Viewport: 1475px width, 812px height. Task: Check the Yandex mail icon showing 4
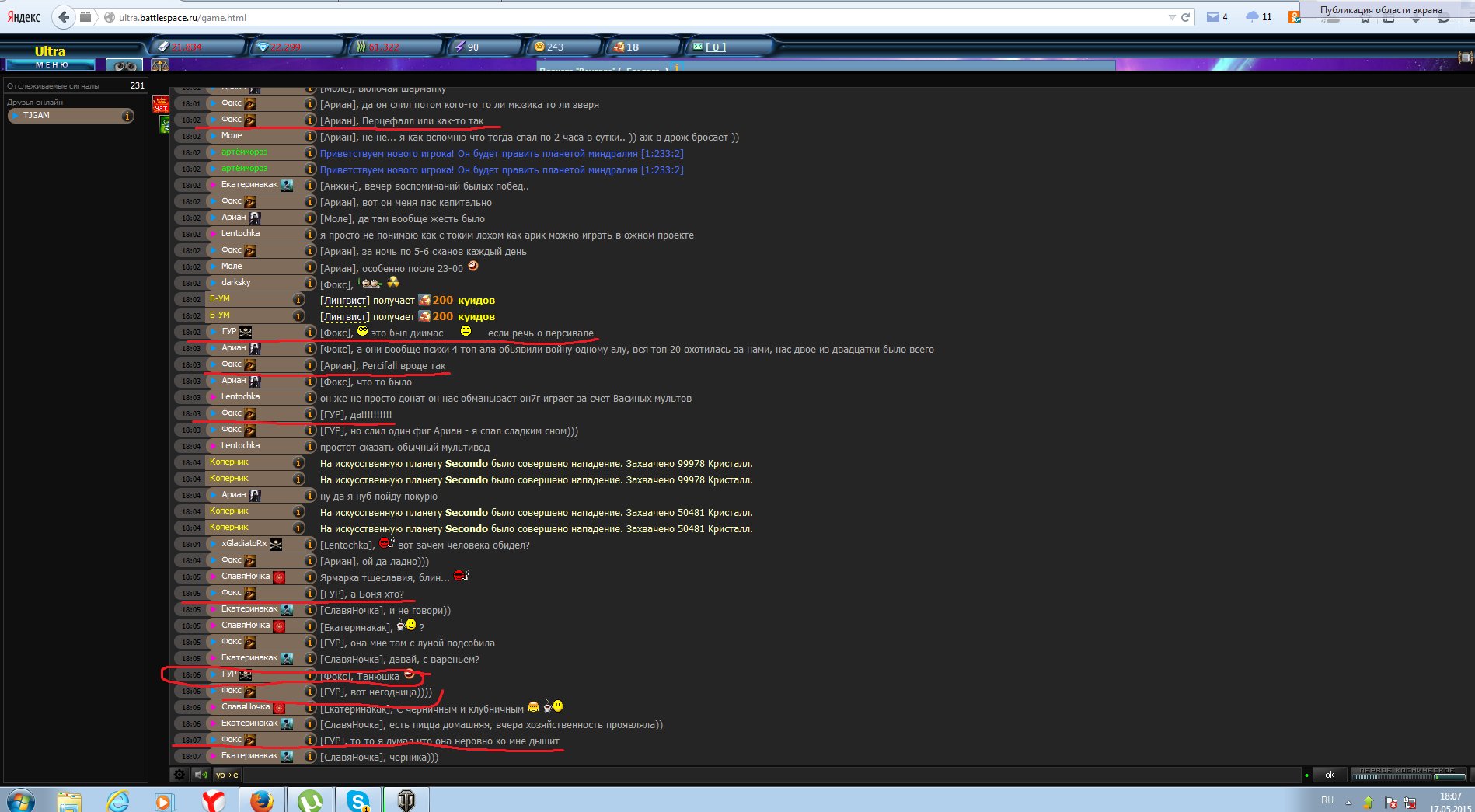click(x=1216, y=17)
